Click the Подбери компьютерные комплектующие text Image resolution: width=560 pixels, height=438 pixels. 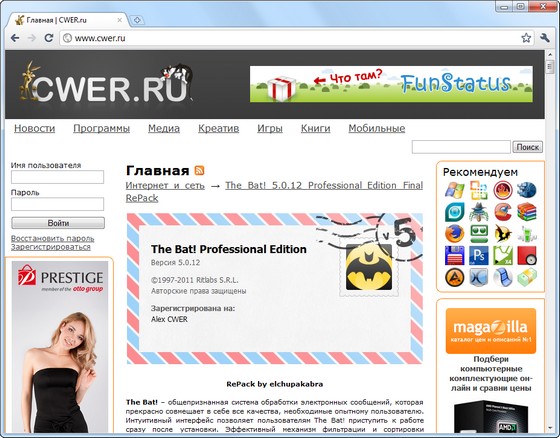pos(491,373)
